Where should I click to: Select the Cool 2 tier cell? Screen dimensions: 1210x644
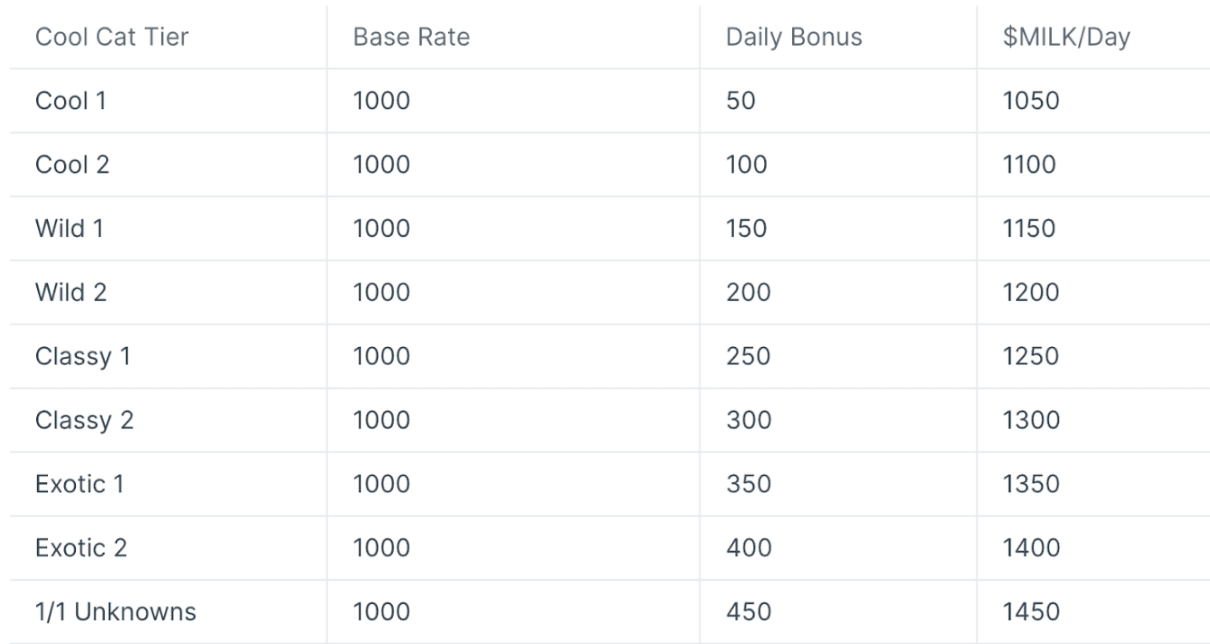[72, 165]
